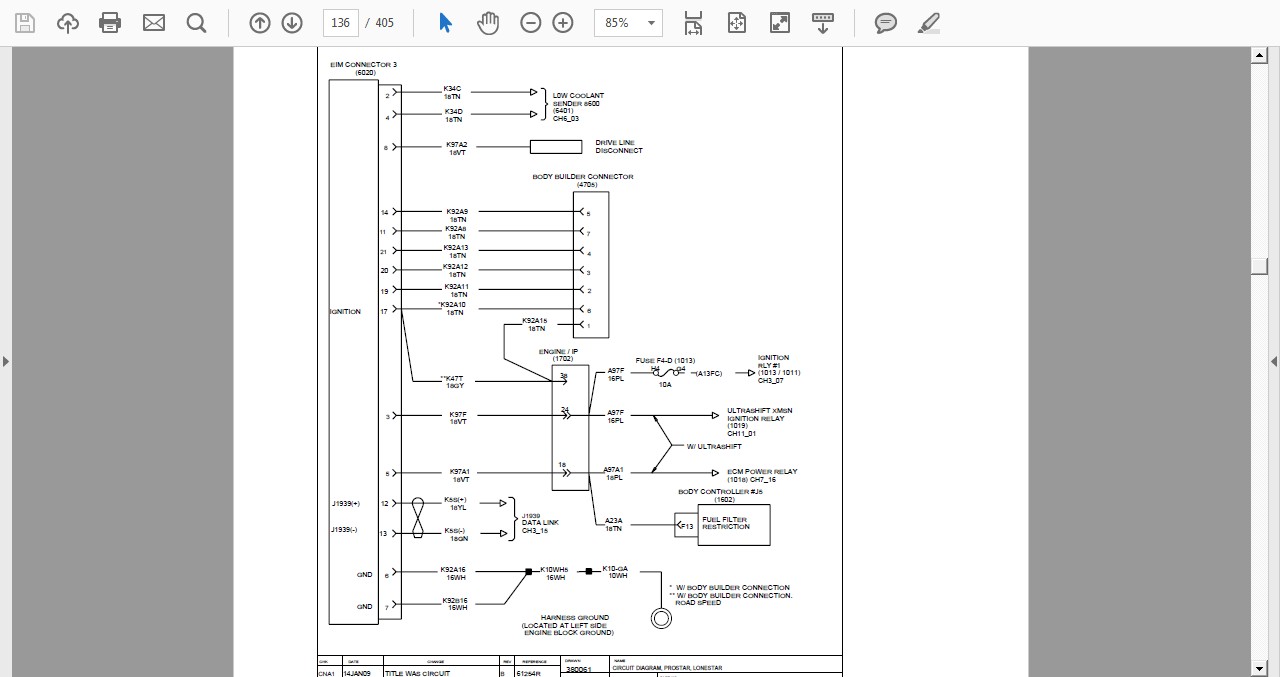This screenshot has height=677, width=1280.
Task: Expand the left navigation pane arrow
Action: [6, 361]
